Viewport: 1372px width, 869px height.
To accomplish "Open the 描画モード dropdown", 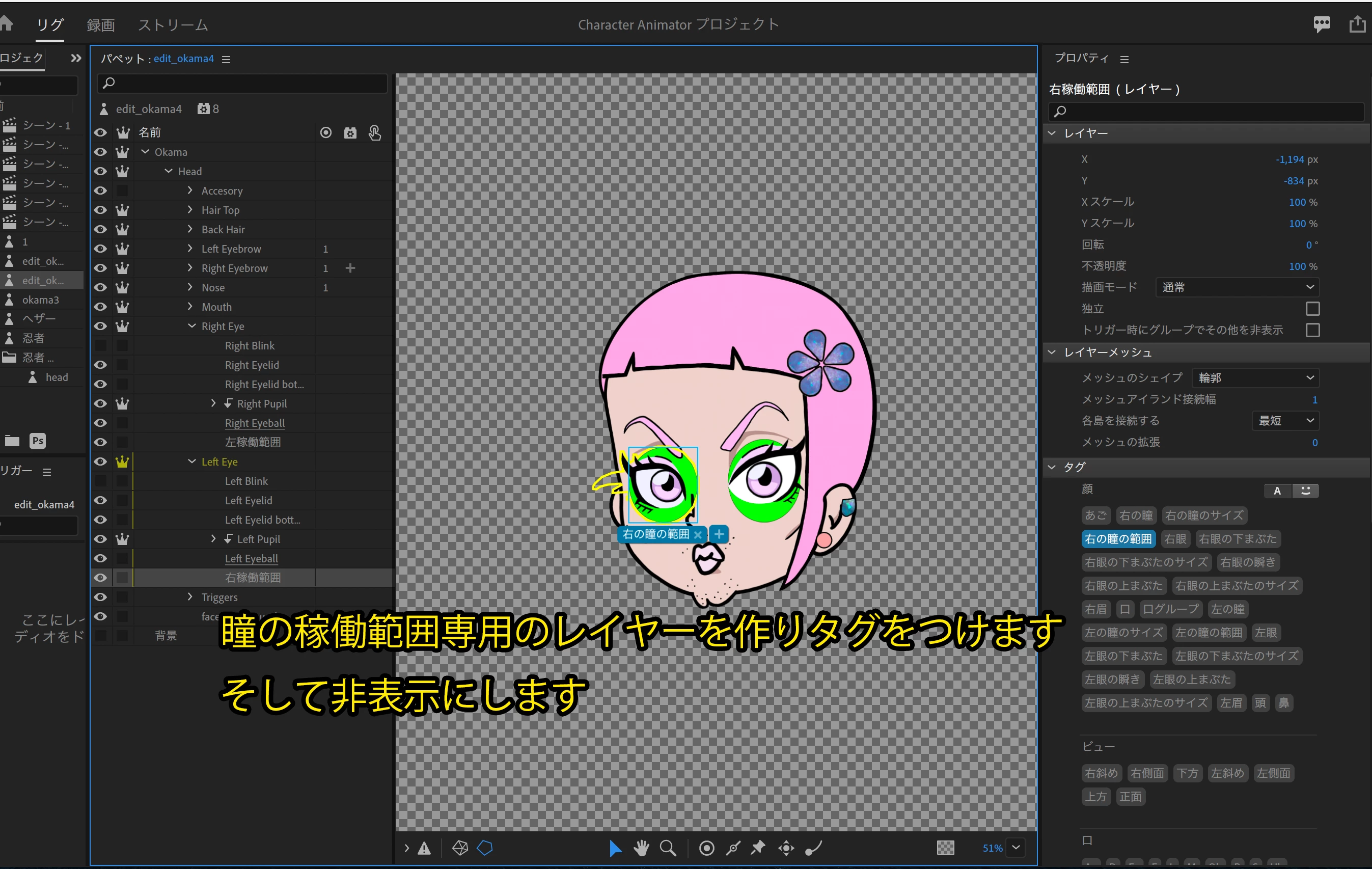I will point(1237,287).
